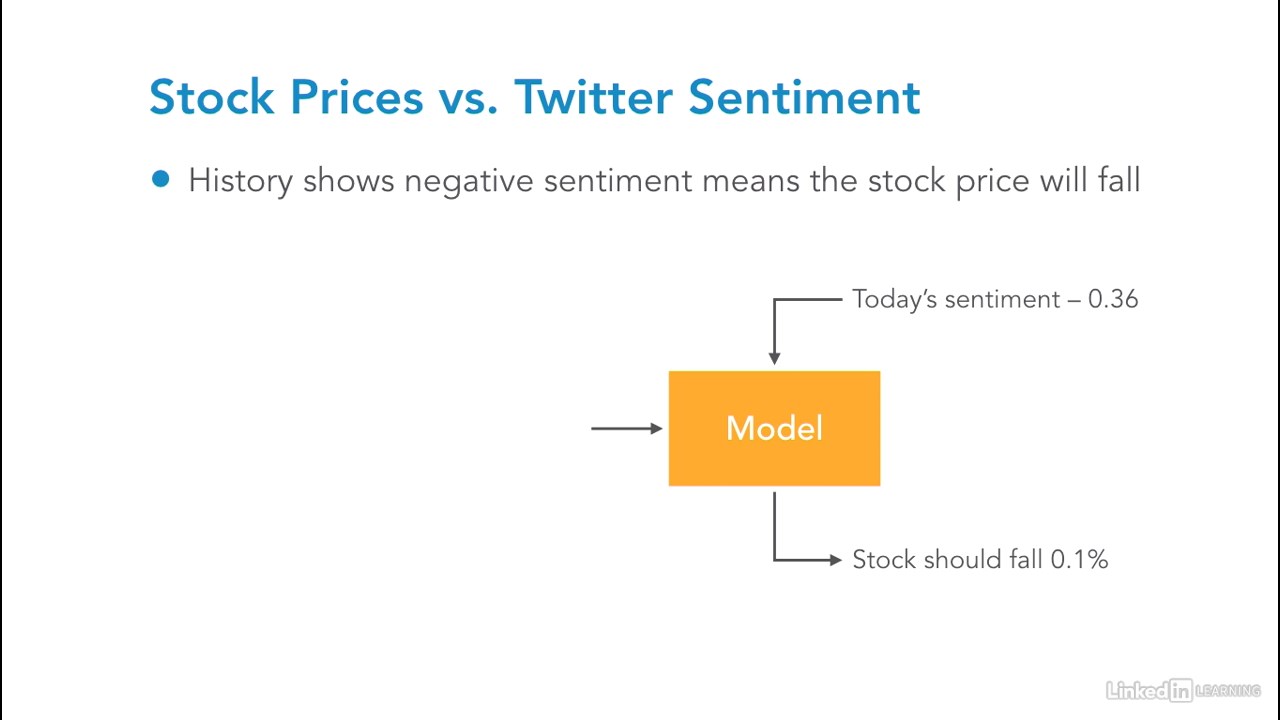This screenshot has height=720, width=1280.
Task: Click the arrowhead pointing down into Model
Action: [774, 358]
